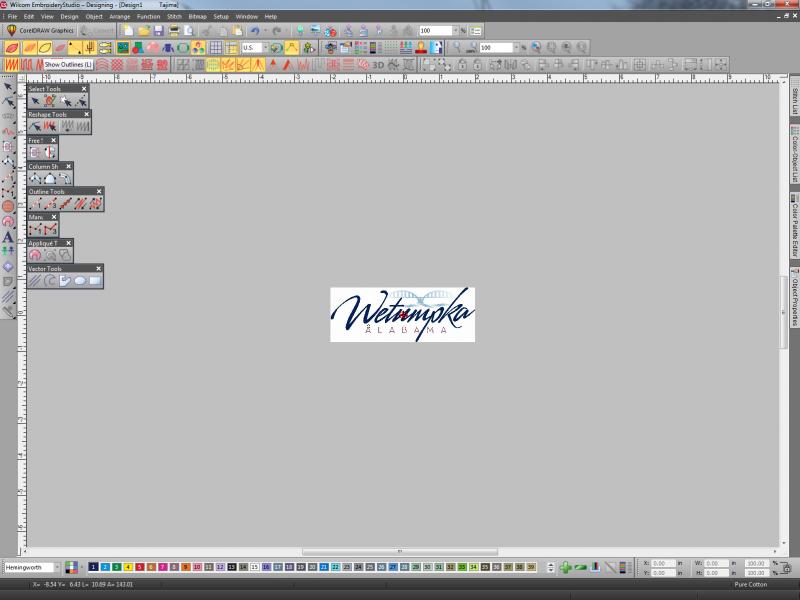Click the Wetumpka Alabama logo image
The width and height of the screenshot is (800, 600).
[x=403, y=314]
